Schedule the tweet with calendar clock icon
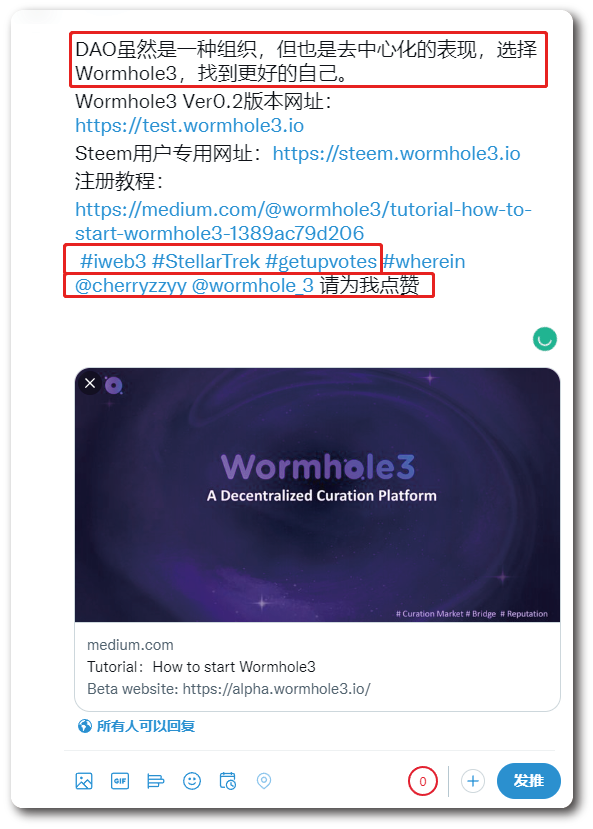The height and width of the screenshot is (829, 593). 228,781
